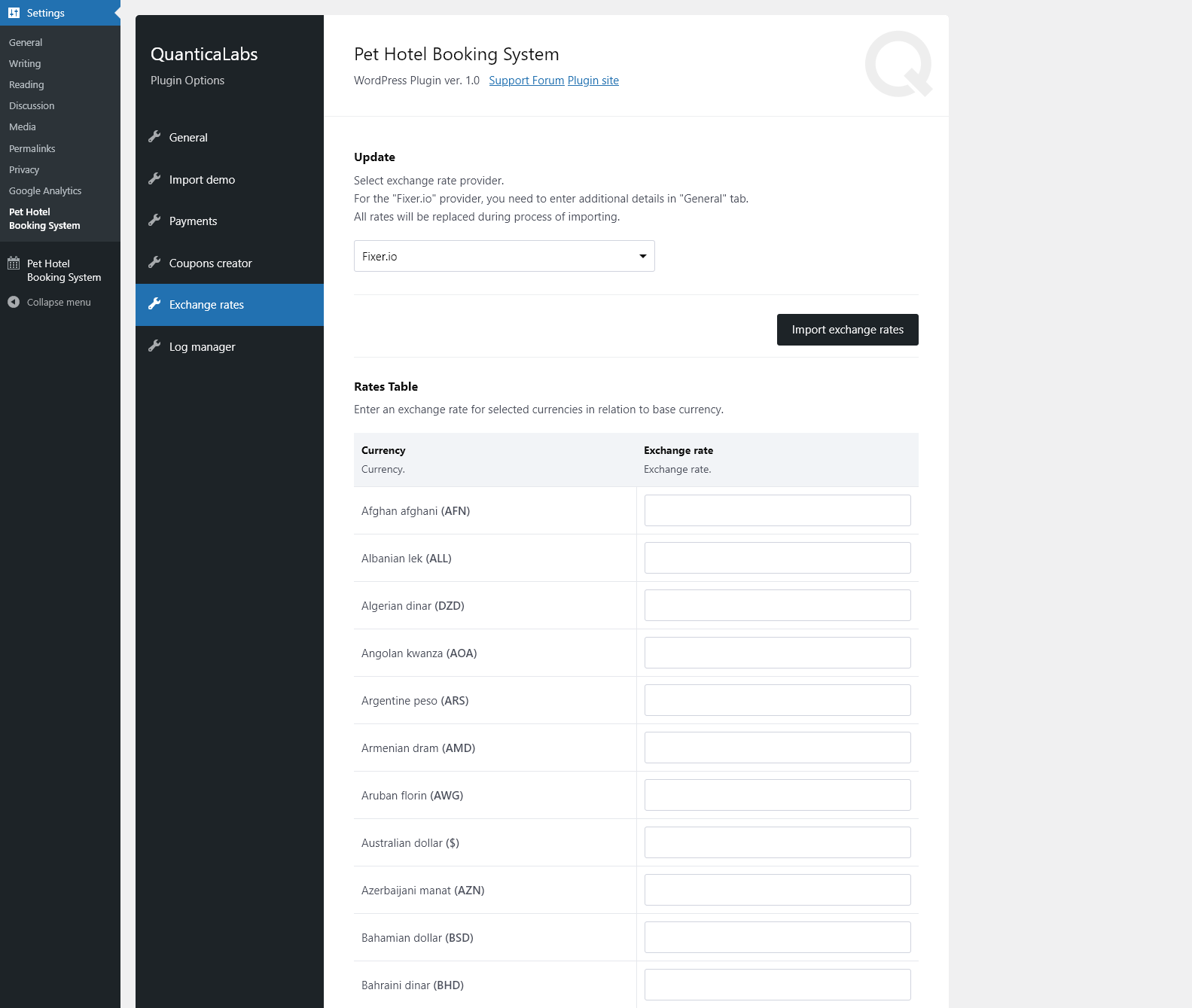Select the Discussion settings menu item
This screenshot has height=1008, width=1192.
(x=32, y=106)
